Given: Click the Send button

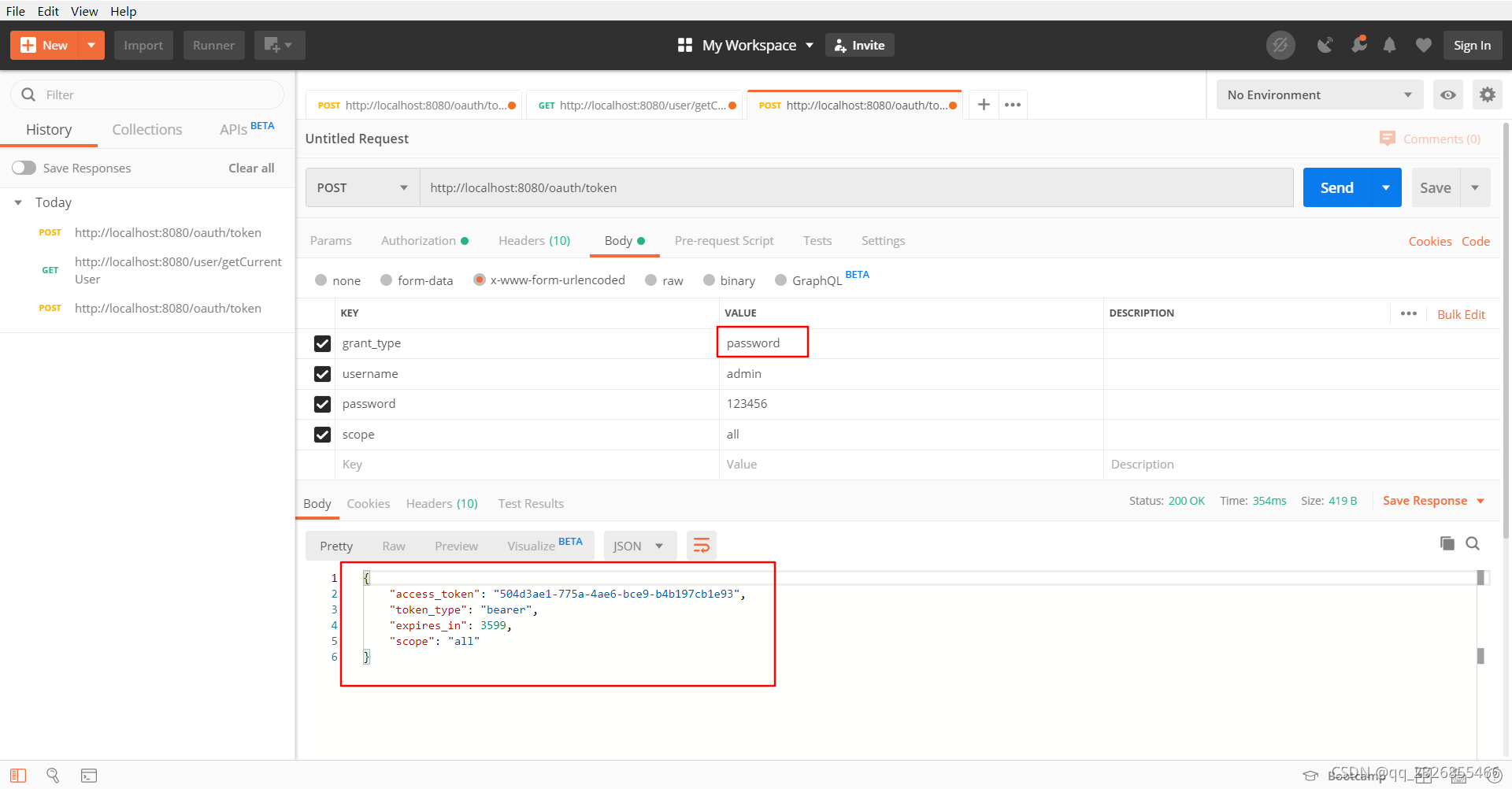Looking at the screenshot, I should 1337,187.
